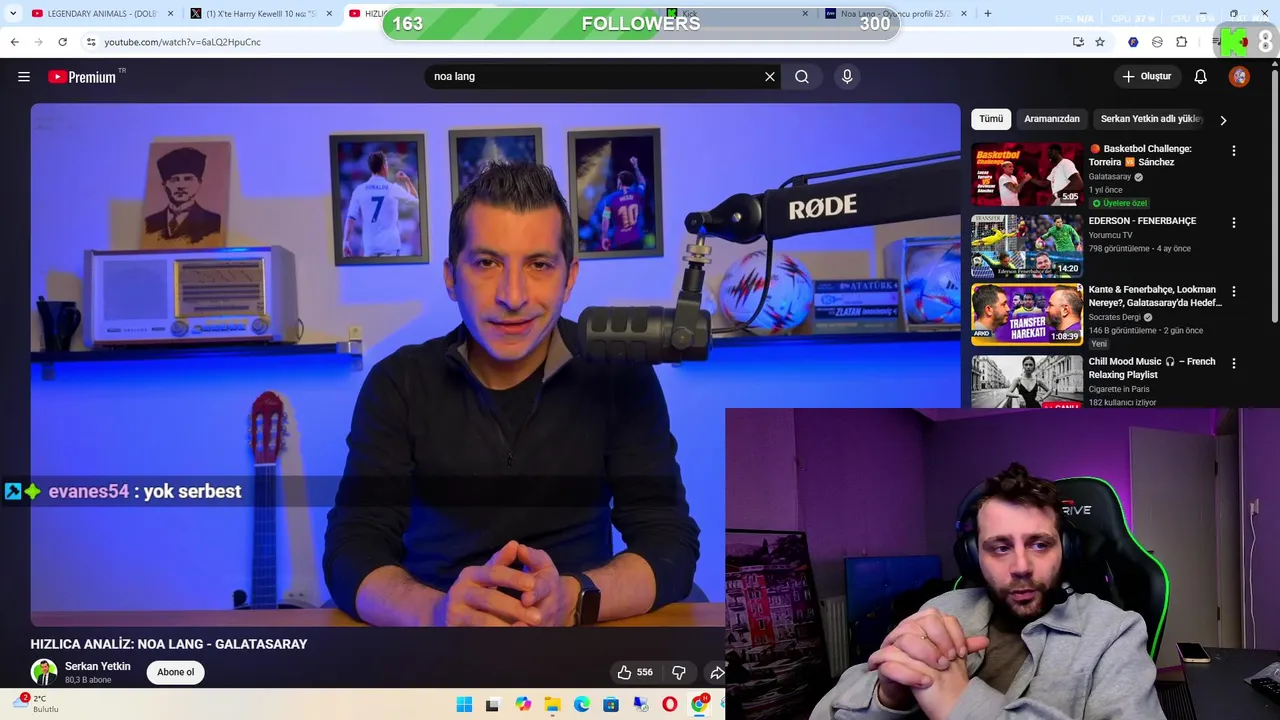
Task: Select Serkan Yetkin adlı yükleyen chip
Action: [x=1151, y=119]
